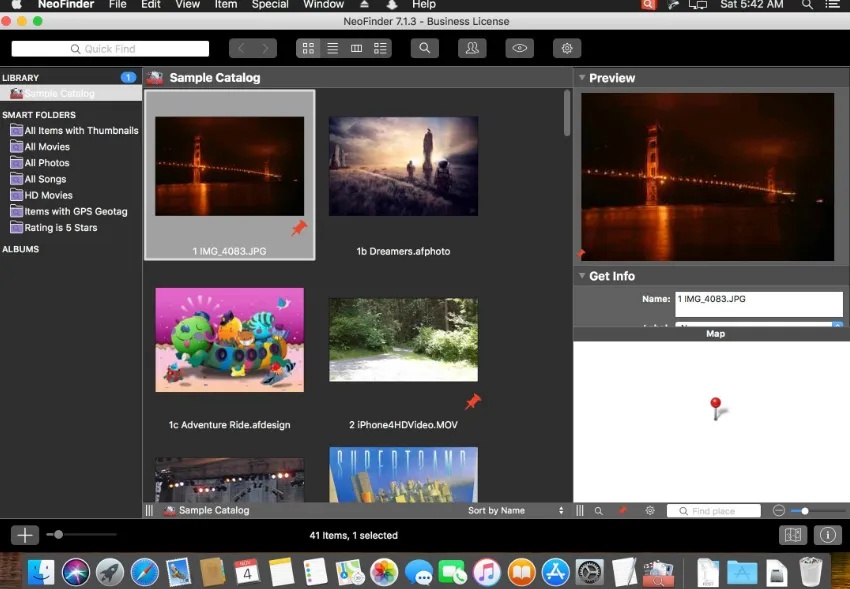
Task: Open the Item menu
Action: pos(226,5)
